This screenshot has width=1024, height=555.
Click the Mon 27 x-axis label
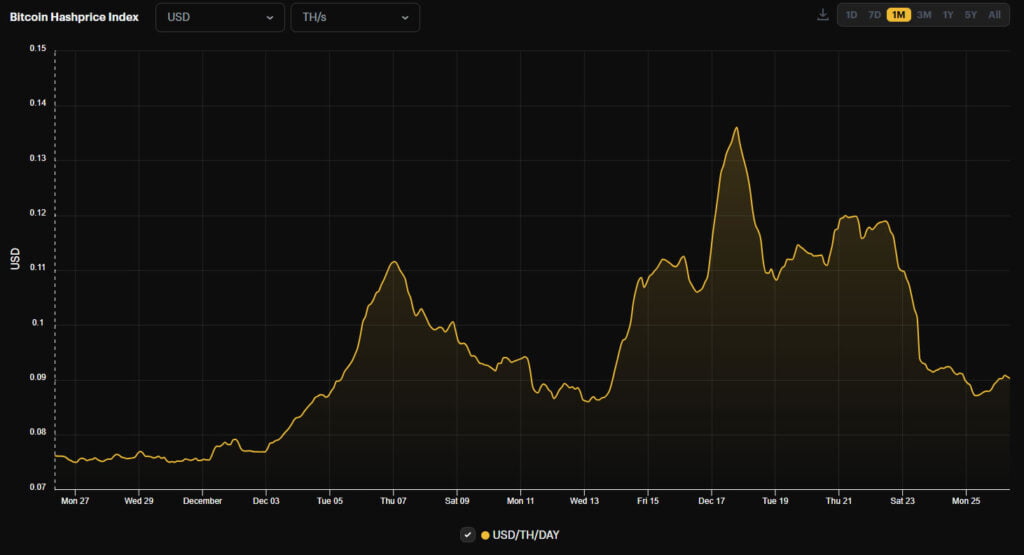tap(74, 500)
